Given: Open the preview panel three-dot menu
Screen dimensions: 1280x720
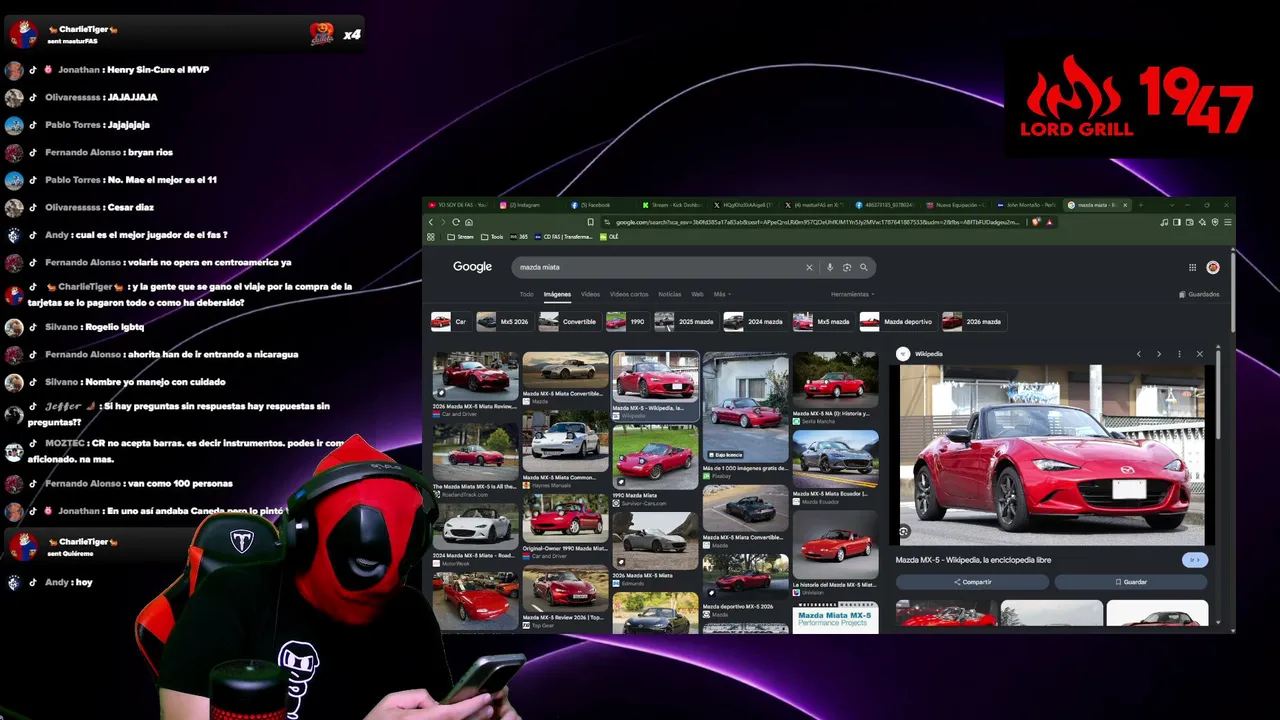Looking at the screenshot, I should (x=1179, y=354).
